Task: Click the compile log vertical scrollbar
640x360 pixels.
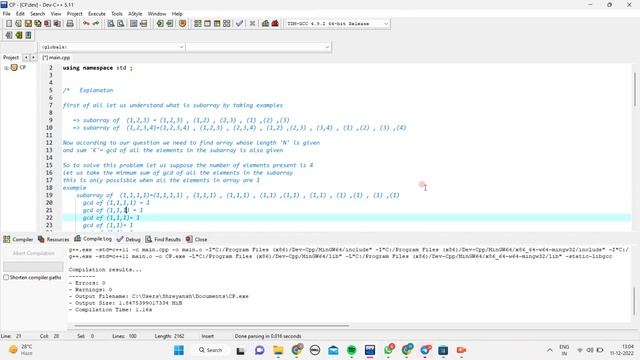Action: 635,301
